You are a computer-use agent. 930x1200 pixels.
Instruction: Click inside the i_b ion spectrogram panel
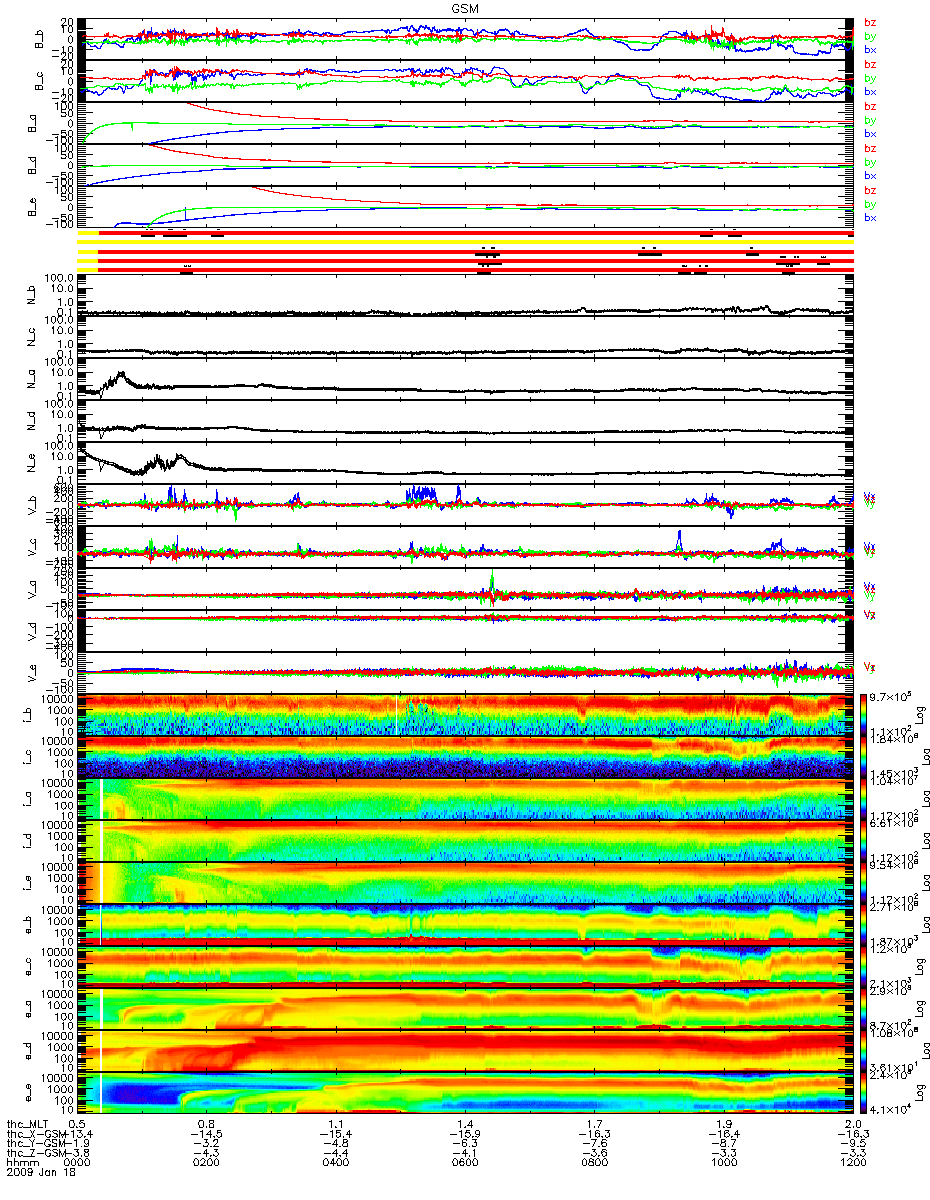(x=465, y=713)
